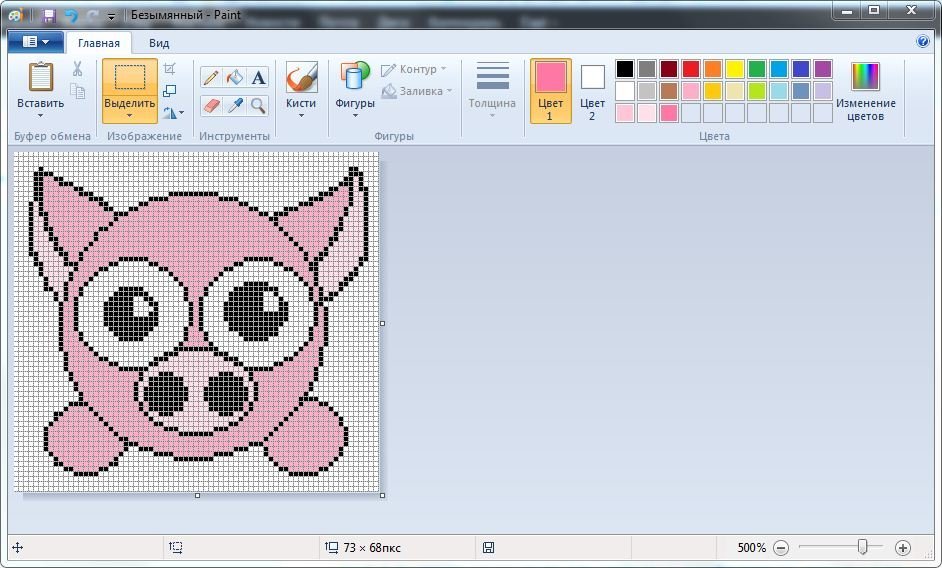Select the Pencil tool
Screen dimensions: 942x568
[x=211, y=78]
